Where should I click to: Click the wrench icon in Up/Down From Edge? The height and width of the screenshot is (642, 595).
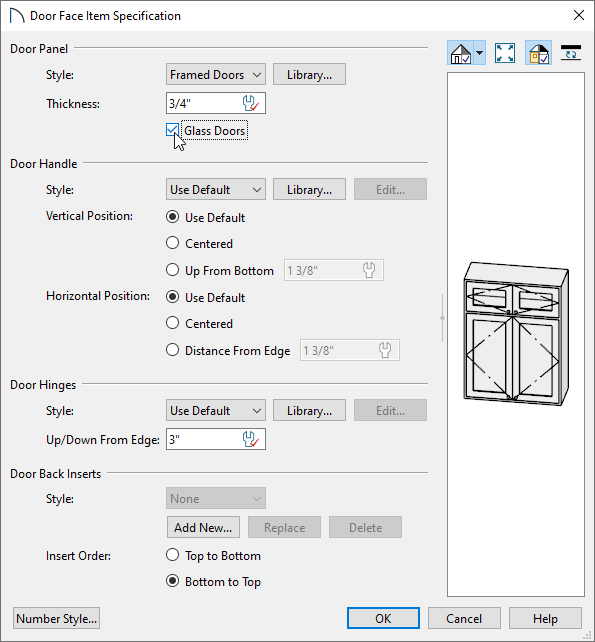point(251,439)
